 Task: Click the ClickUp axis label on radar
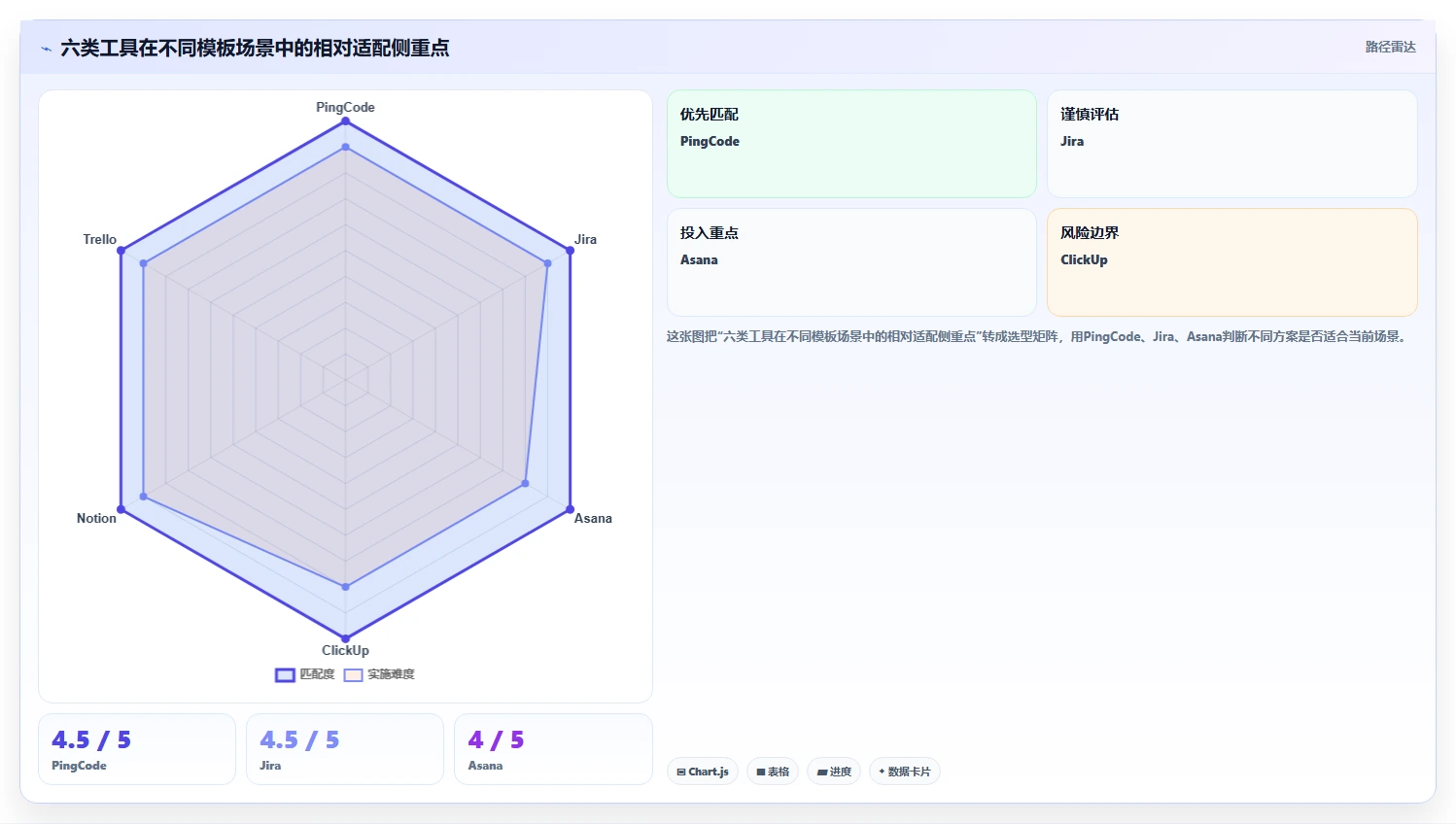(345, 650)
